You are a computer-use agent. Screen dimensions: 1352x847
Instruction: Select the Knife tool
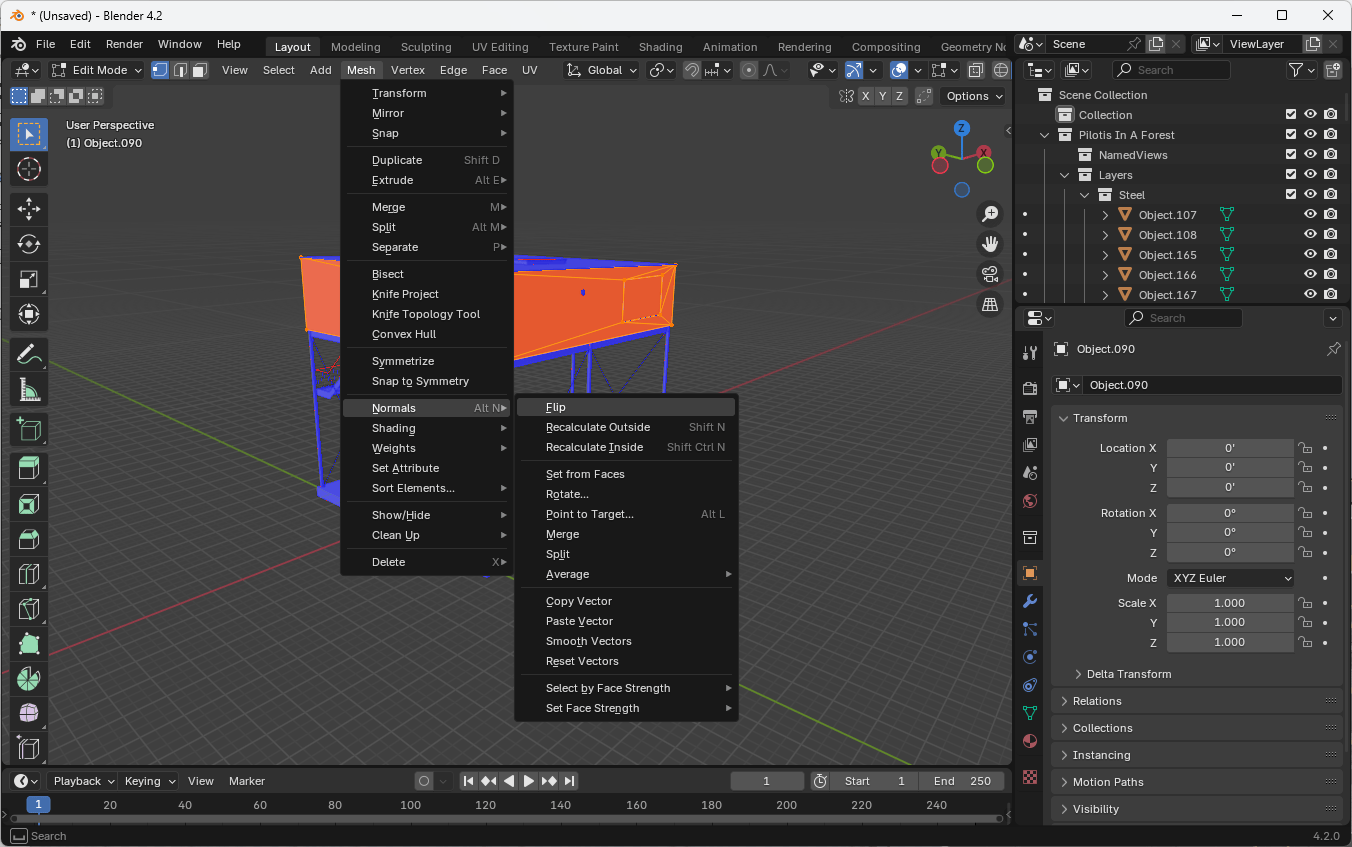click(x=29, y=609)
